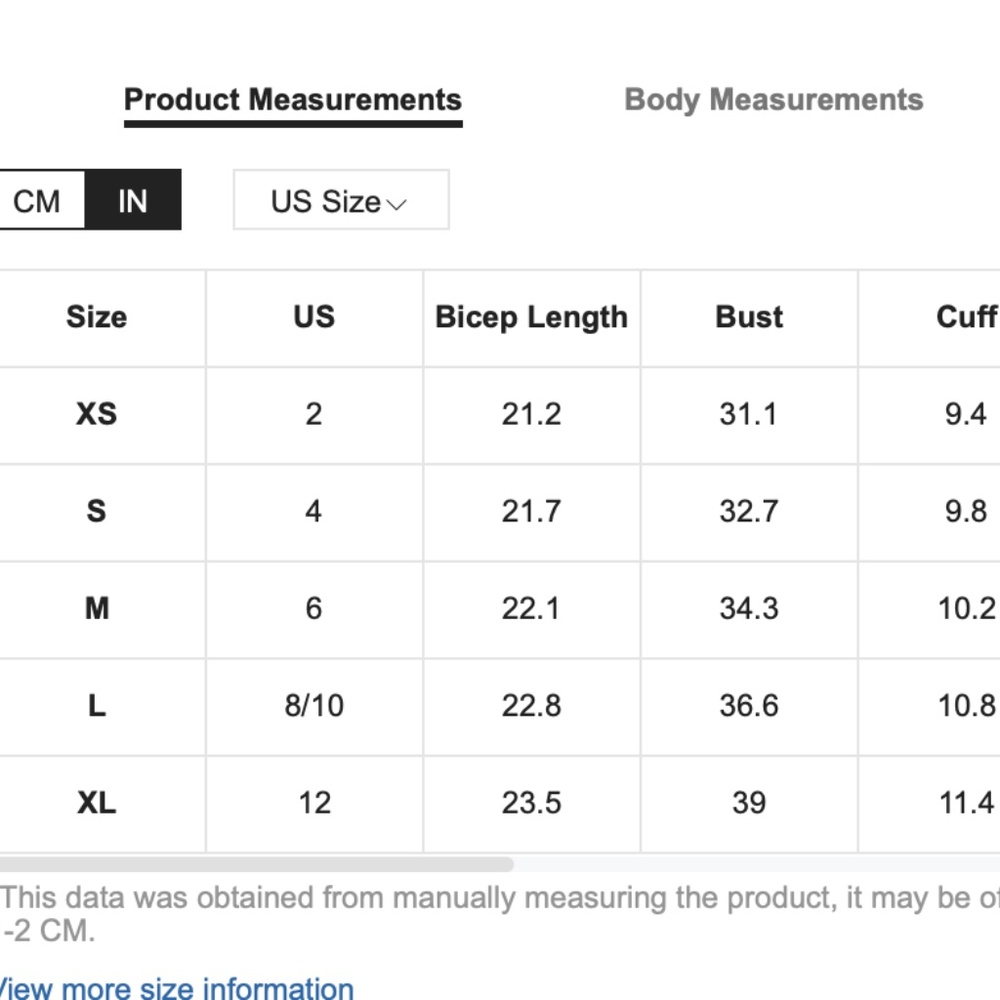
Task: Click the XS bicep length value 21.2
Action: click(531, 414)
